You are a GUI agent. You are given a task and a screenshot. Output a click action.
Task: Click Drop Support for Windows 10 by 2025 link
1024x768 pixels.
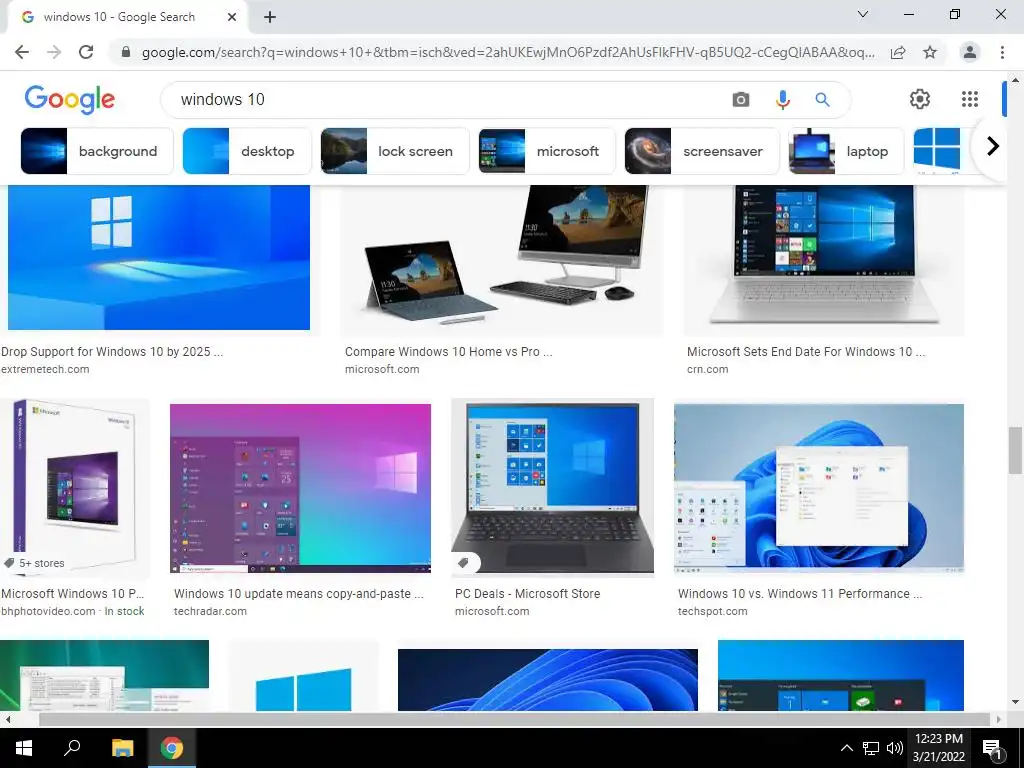click(112, 351)
